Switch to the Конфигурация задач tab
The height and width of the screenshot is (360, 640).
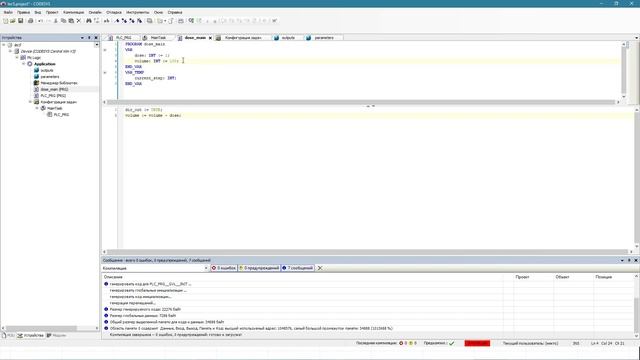[243, 38]
